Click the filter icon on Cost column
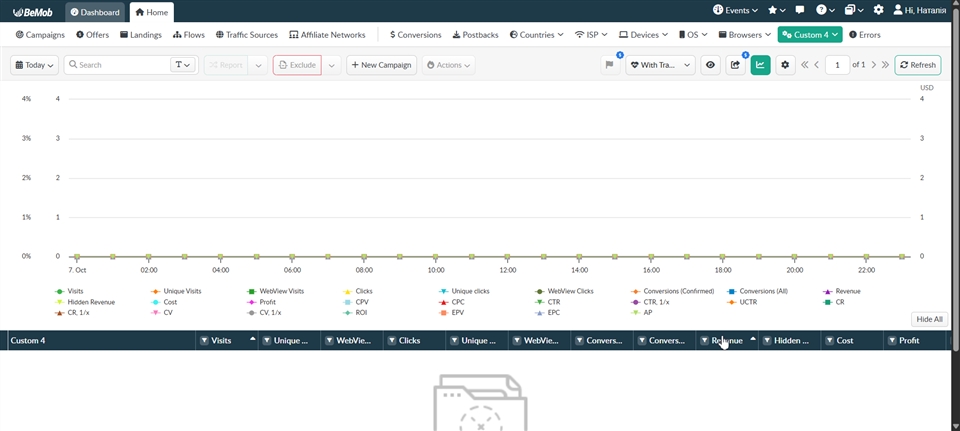Viewport: 960px width, 431px height. (829, 341)
